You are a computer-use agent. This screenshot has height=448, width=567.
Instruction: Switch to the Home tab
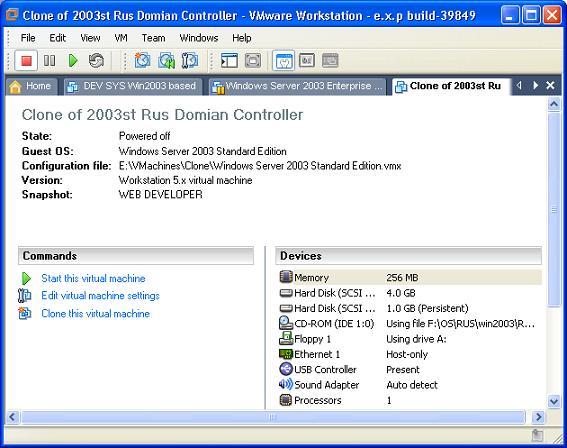[x=31, y=86]
